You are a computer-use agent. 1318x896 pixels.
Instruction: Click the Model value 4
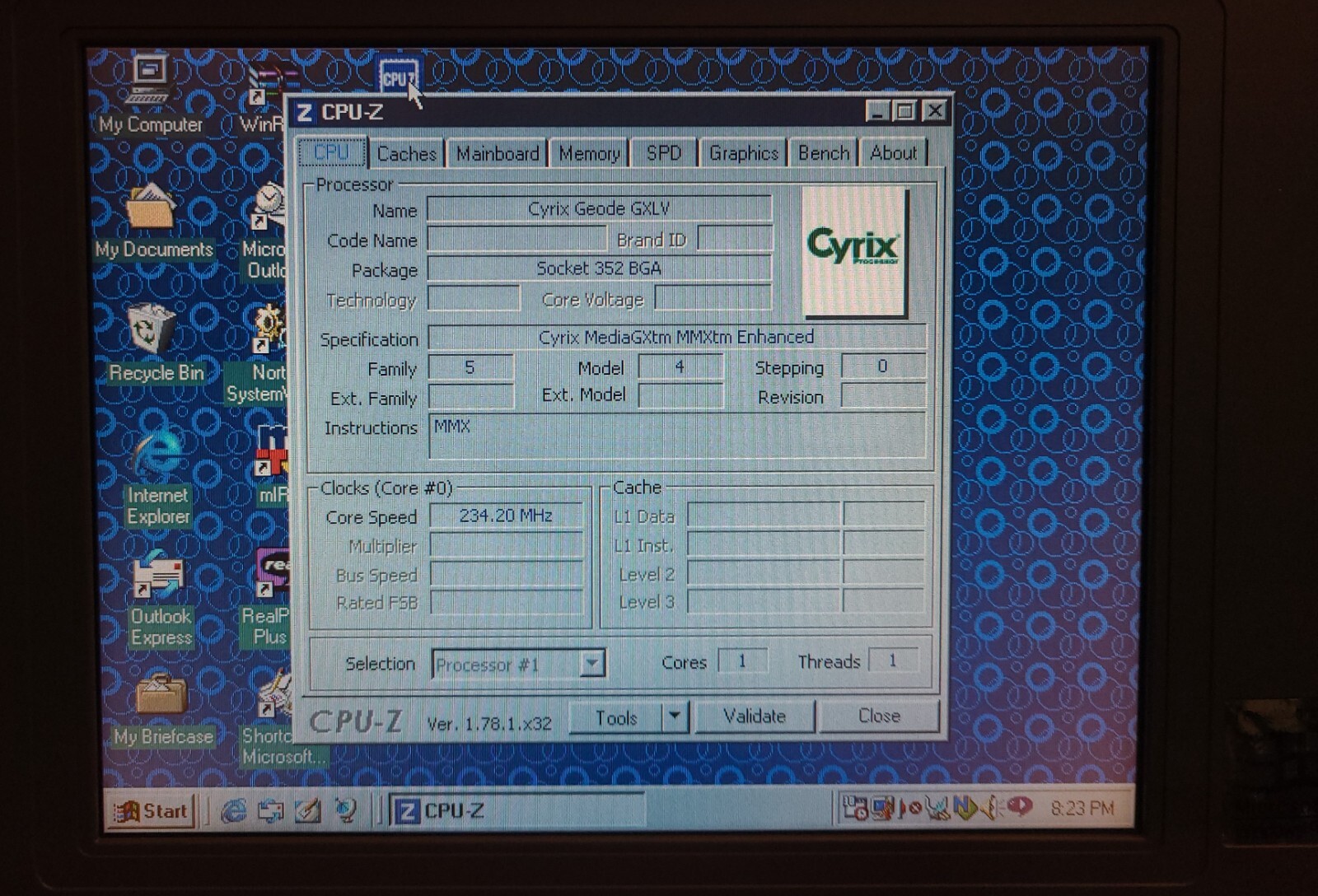click(680, 366)
